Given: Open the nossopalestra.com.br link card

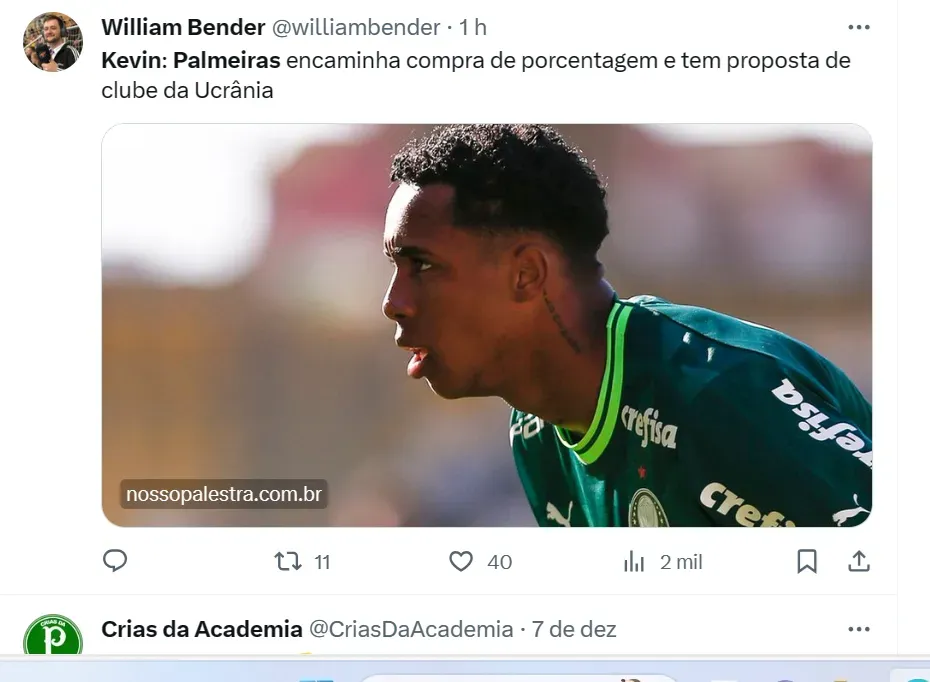Looking at the screenshot, I should (486, 325).
